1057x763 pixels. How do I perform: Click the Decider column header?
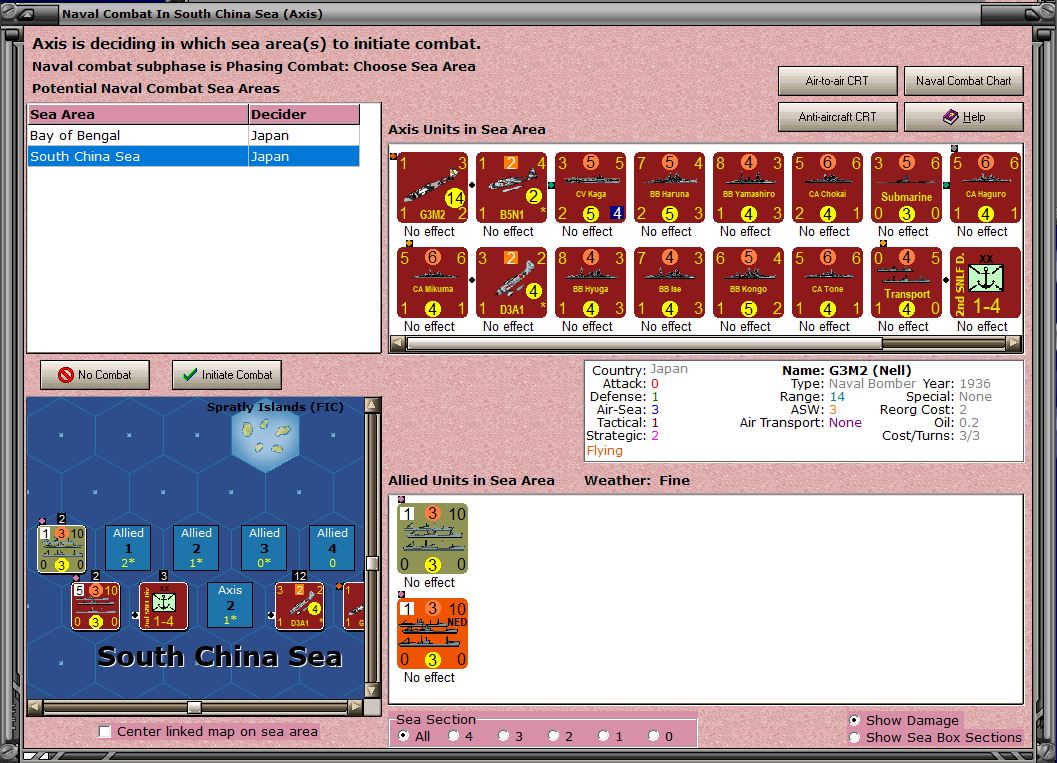pyautogui.click(x=304, y=115)
